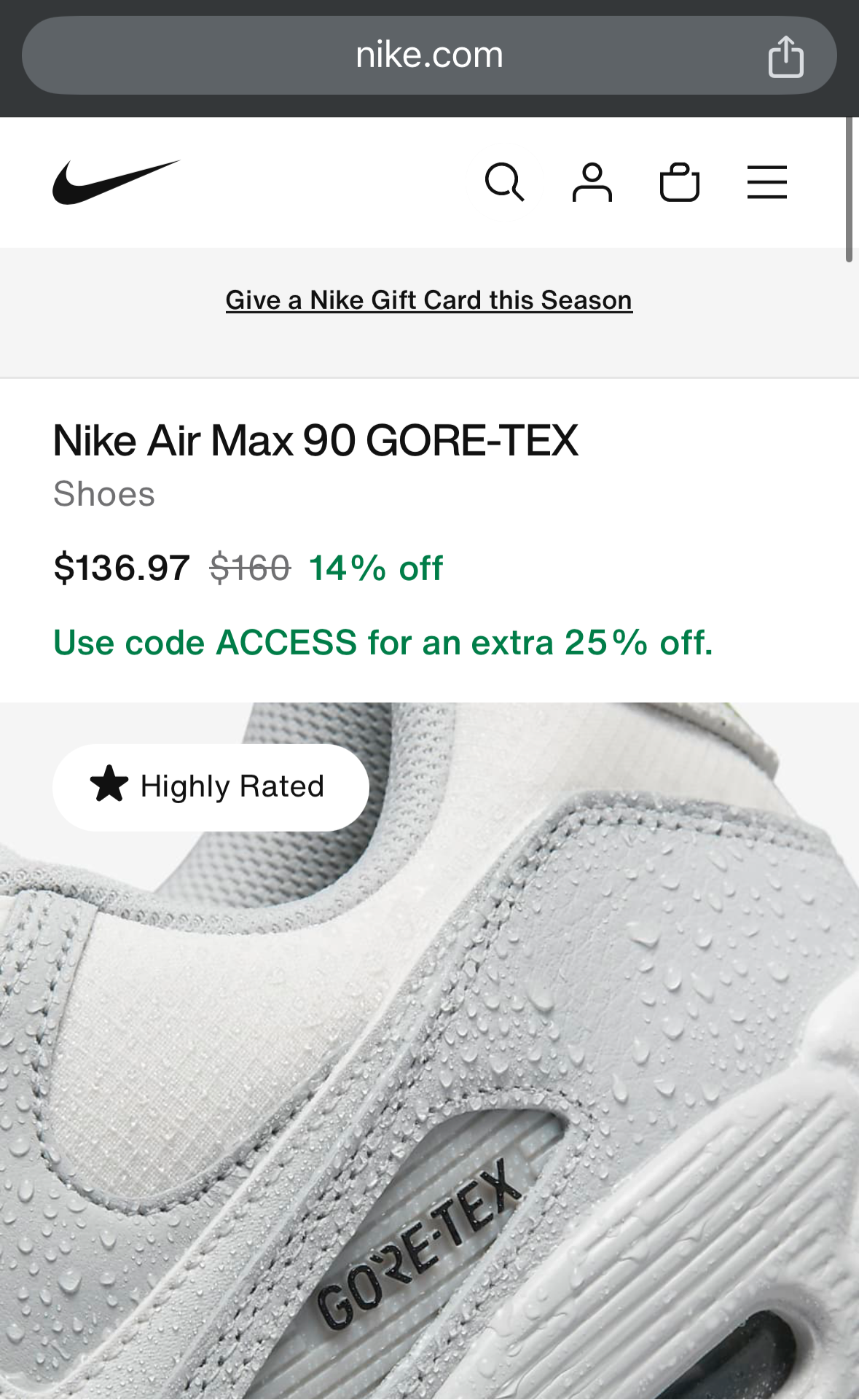Viewport: 859px width, 1400px height.
Task: View the shopping bag
Action: [x=680, y=182]
